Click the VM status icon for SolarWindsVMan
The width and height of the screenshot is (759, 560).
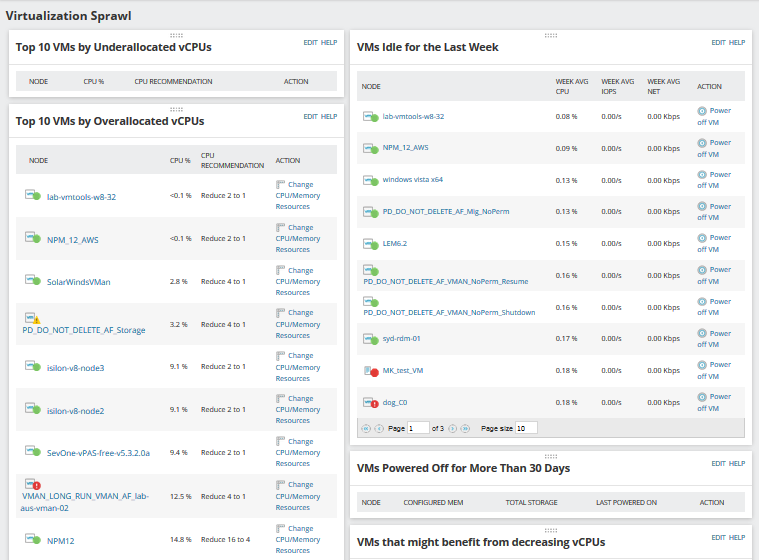pos(32,282)
